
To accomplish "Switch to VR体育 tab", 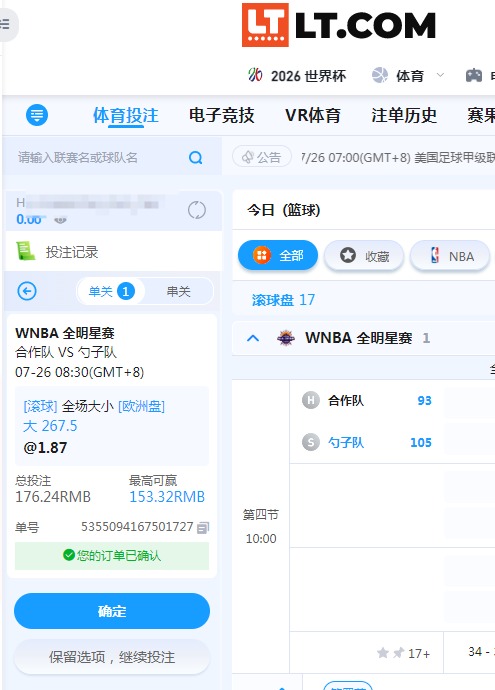I will (312, 115).
